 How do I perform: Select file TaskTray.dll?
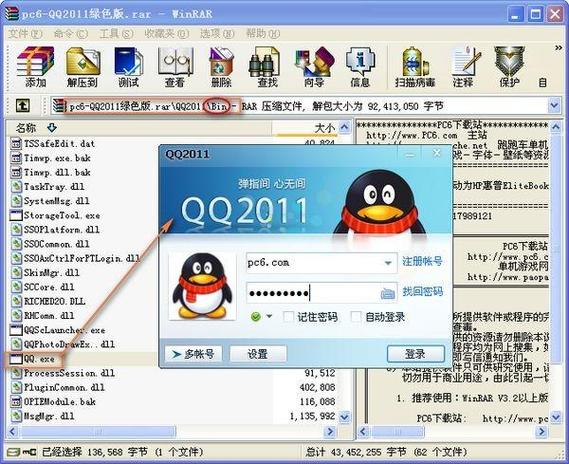point(47,187)
